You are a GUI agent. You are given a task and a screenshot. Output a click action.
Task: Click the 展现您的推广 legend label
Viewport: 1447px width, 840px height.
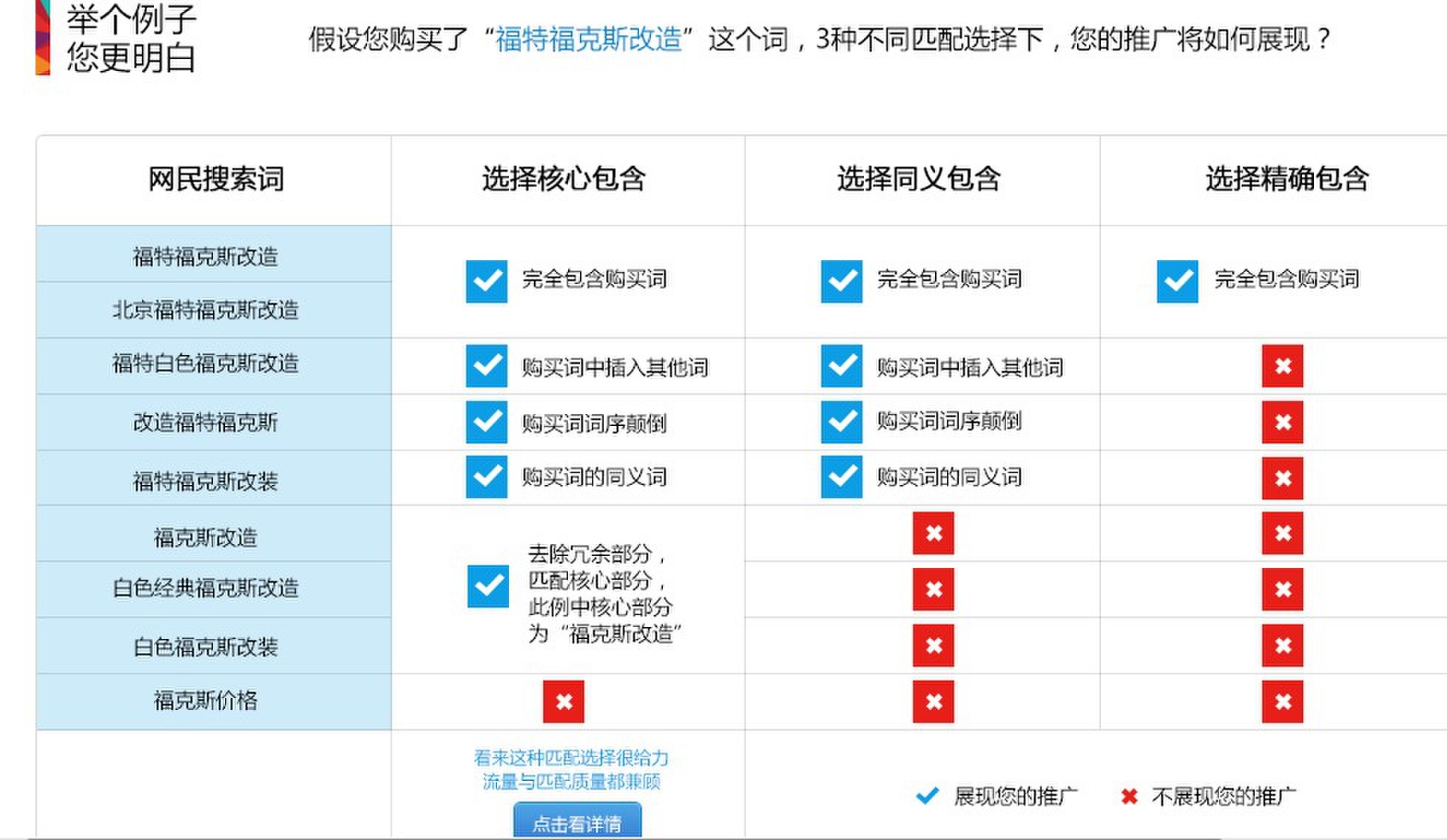(1015, 796)
